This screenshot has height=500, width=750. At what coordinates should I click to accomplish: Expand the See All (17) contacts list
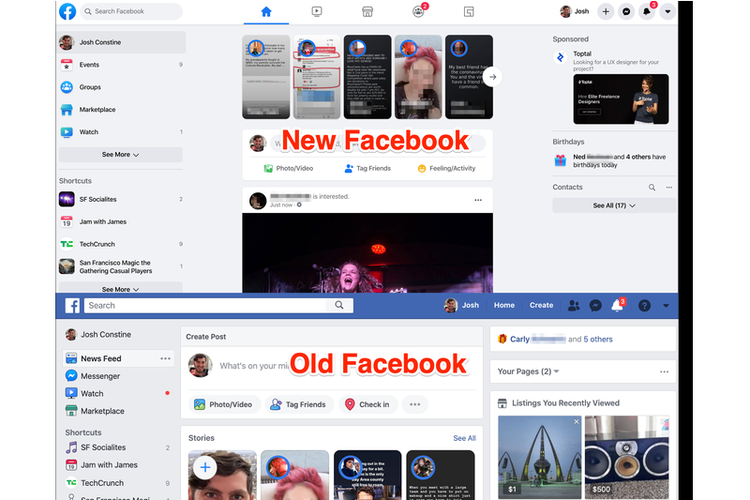[x=614, y=205]
